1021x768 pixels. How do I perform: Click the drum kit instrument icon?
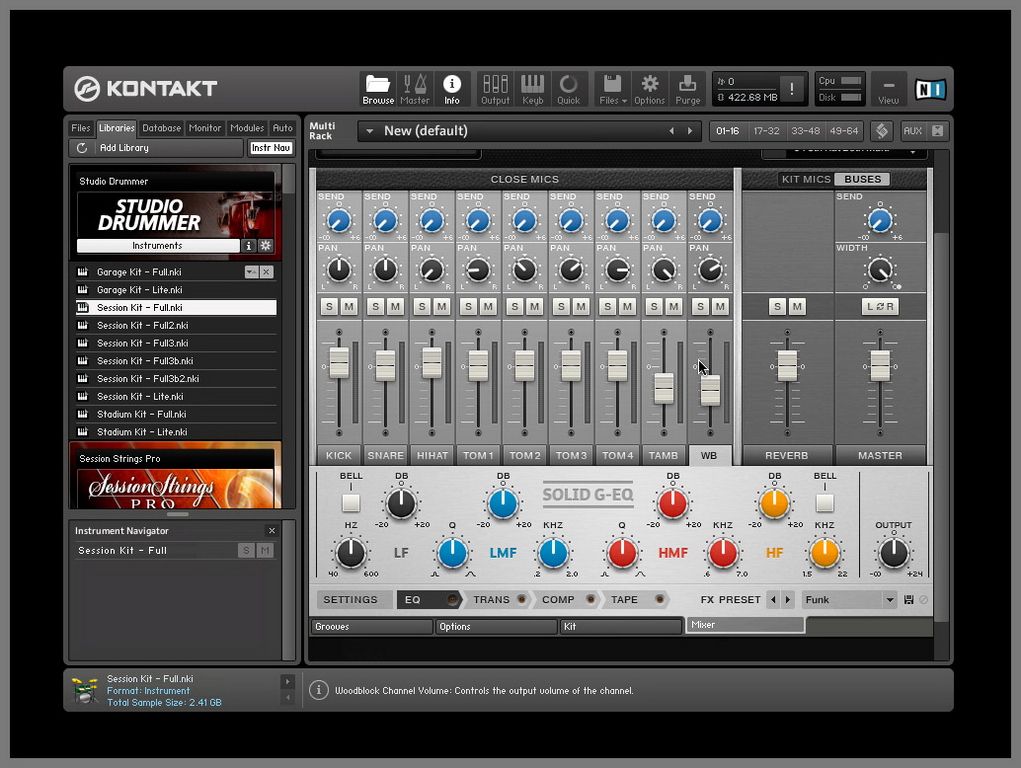(x=85, y=690)
